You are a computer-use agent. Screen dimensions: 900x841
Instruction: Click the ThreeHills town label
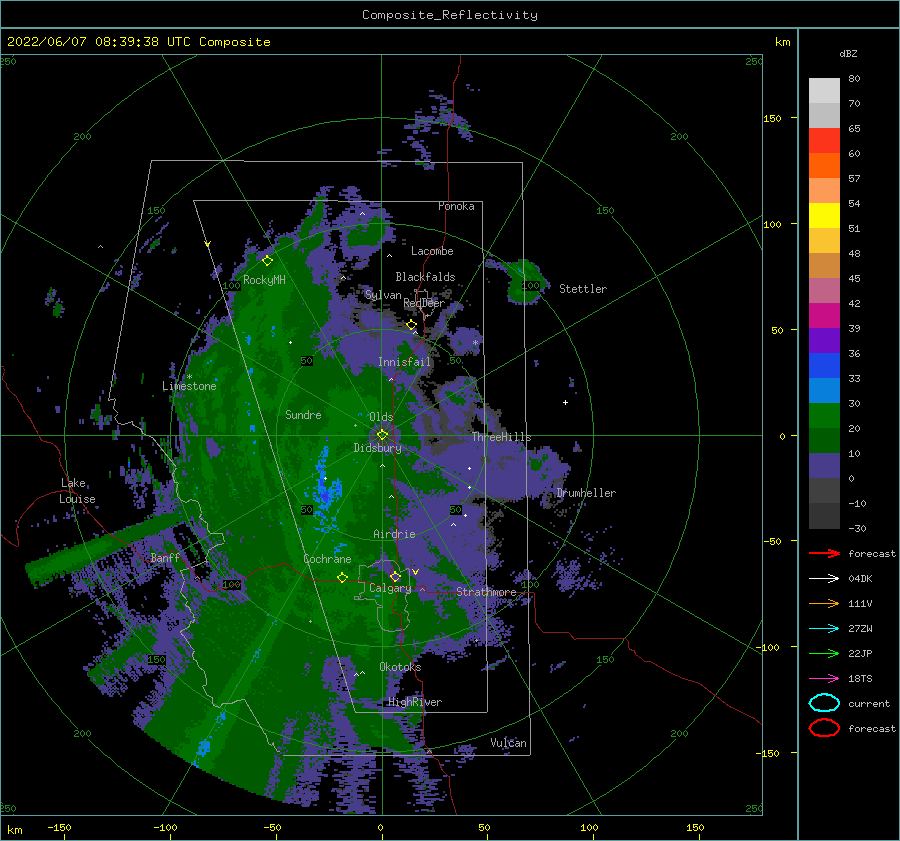[502, 437]
